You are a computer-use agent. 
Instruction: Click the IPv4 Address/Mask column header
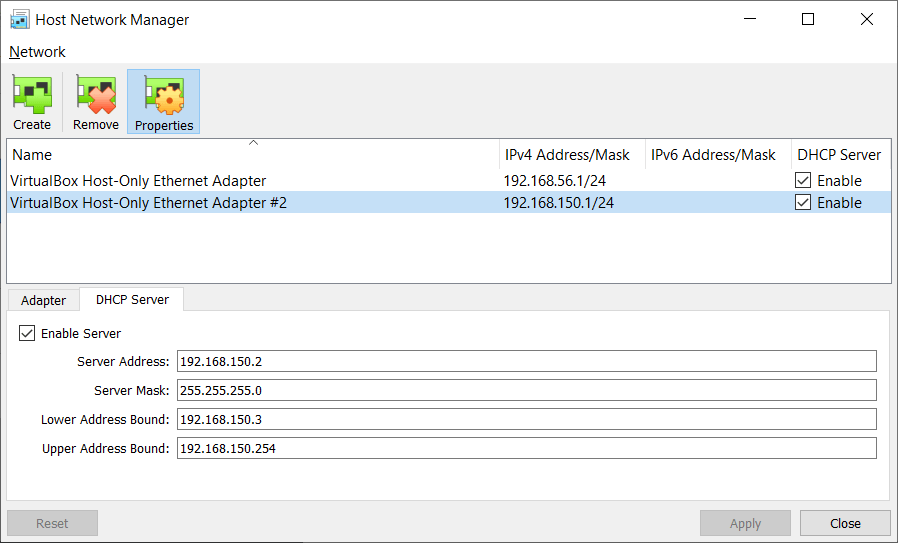tap(567, 155)
